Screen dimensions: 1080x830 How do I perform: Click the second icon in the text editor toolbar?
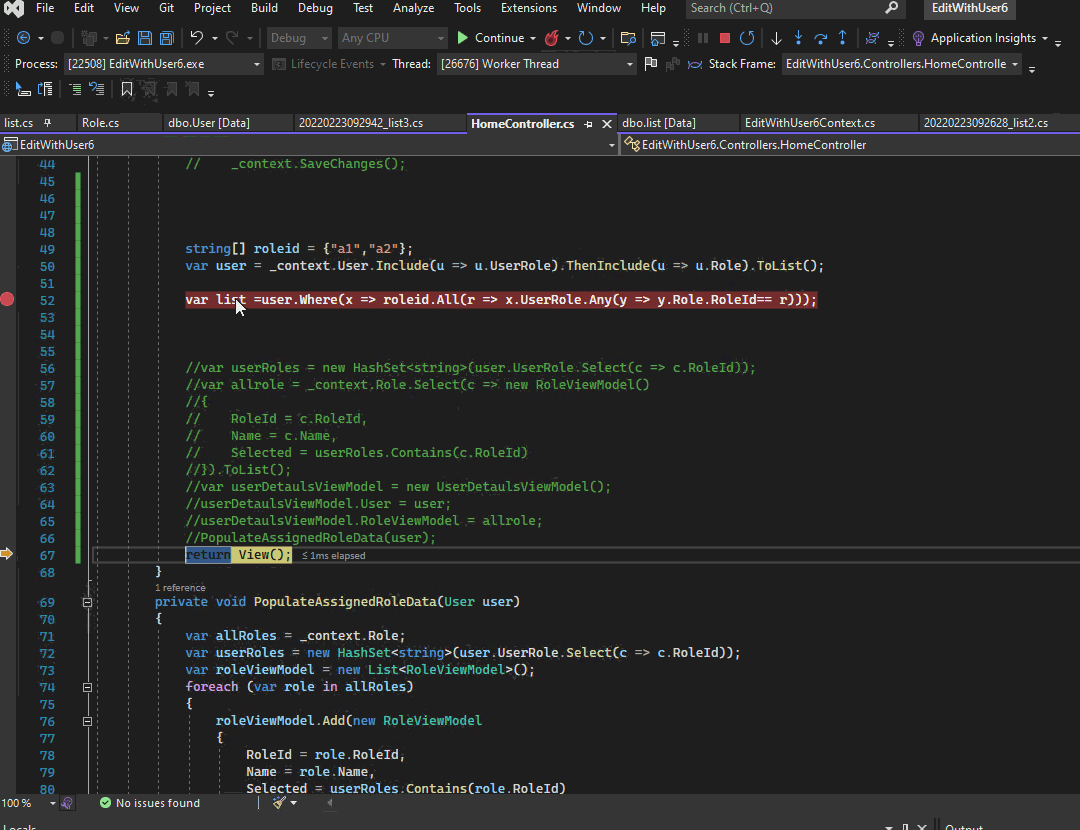[45, 90]
